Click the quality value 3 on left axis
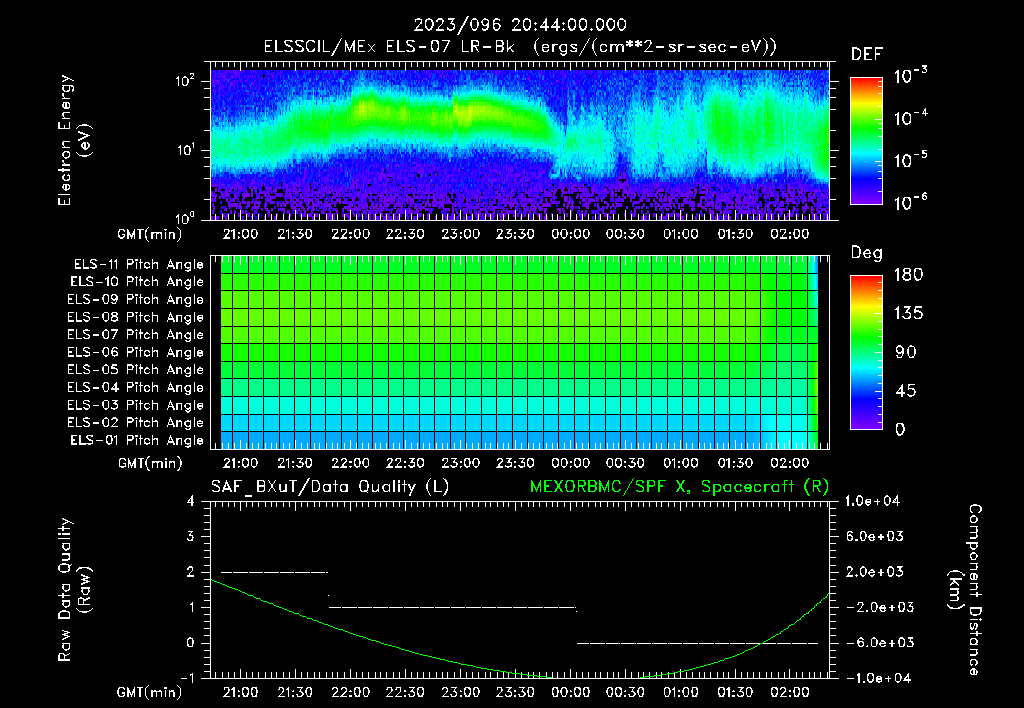Screen dimensions: 1024x708 click(x=191, y=537)
